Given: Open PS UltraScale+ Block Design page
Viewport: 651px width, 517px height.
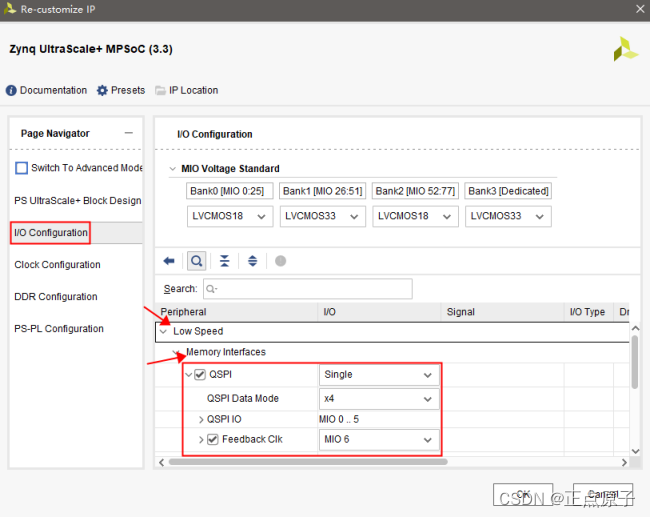Looking at the screenshot, I should tap(78, 201).
